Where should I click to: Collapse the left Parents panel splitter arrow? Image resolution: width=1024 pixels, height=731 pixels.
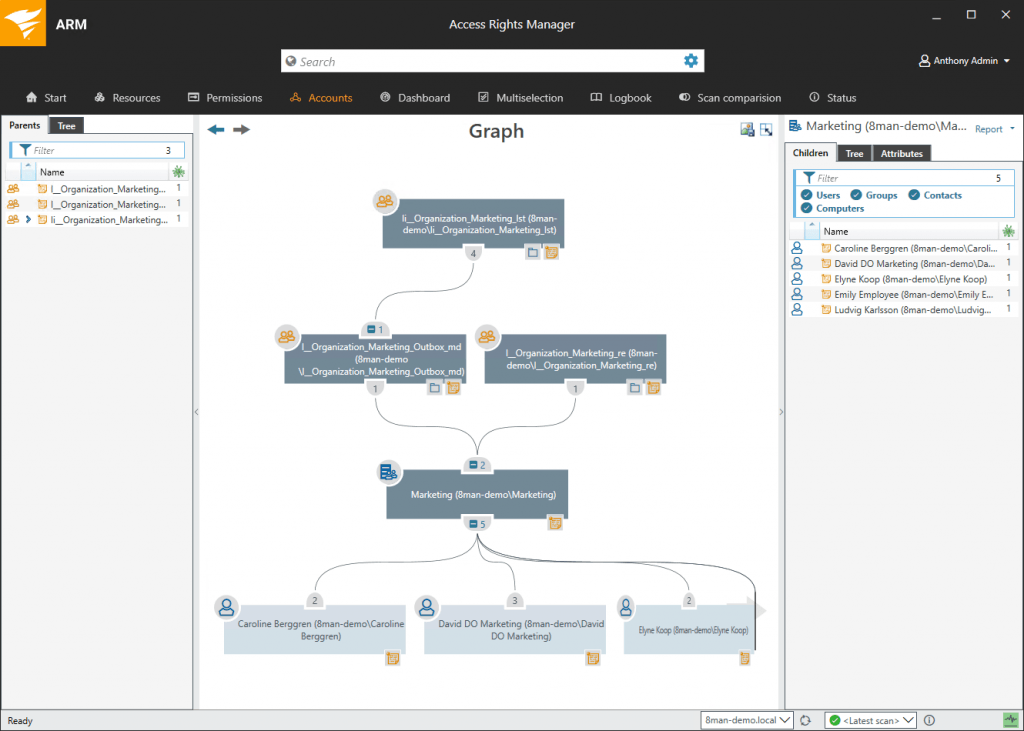coord(196,412)
